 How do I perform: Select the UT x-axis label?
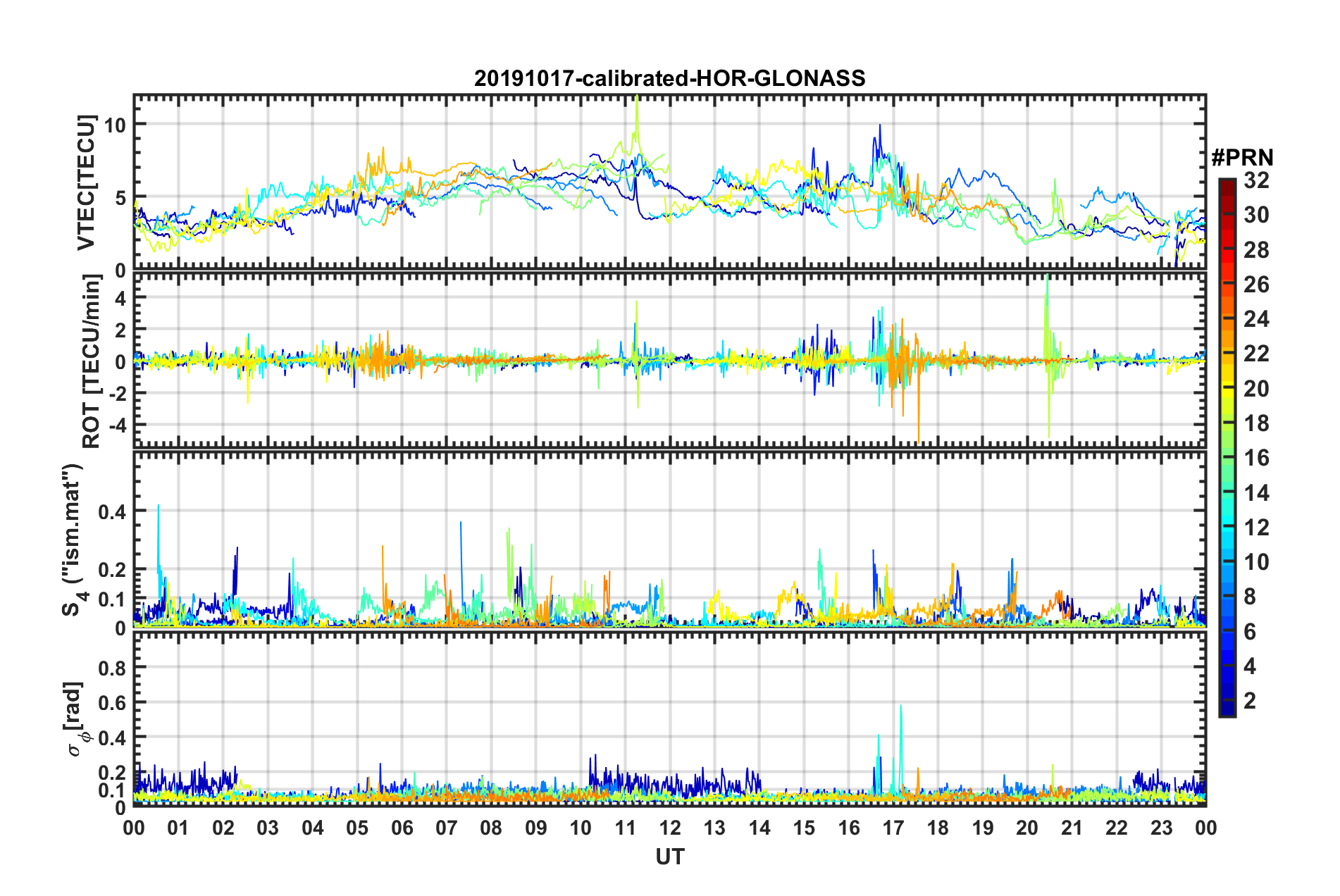coord(669,857)
